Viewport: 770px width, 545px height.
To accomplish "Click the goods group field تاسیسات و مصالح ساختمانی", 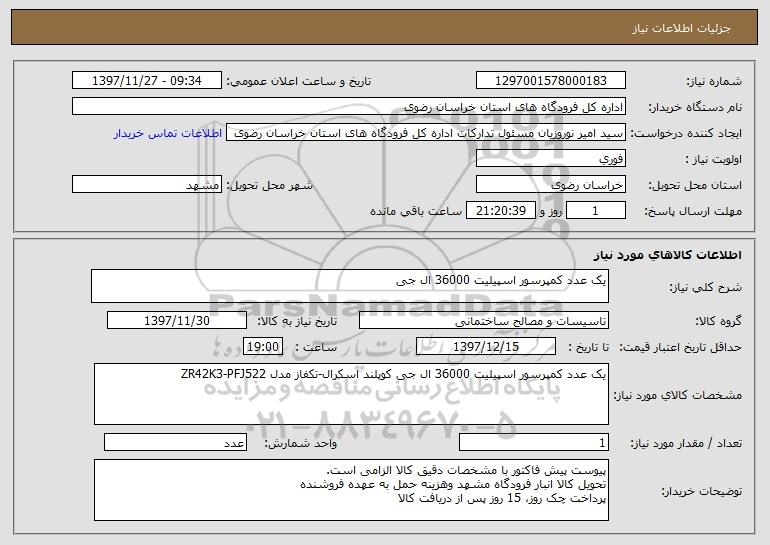I will pos(484,321).
